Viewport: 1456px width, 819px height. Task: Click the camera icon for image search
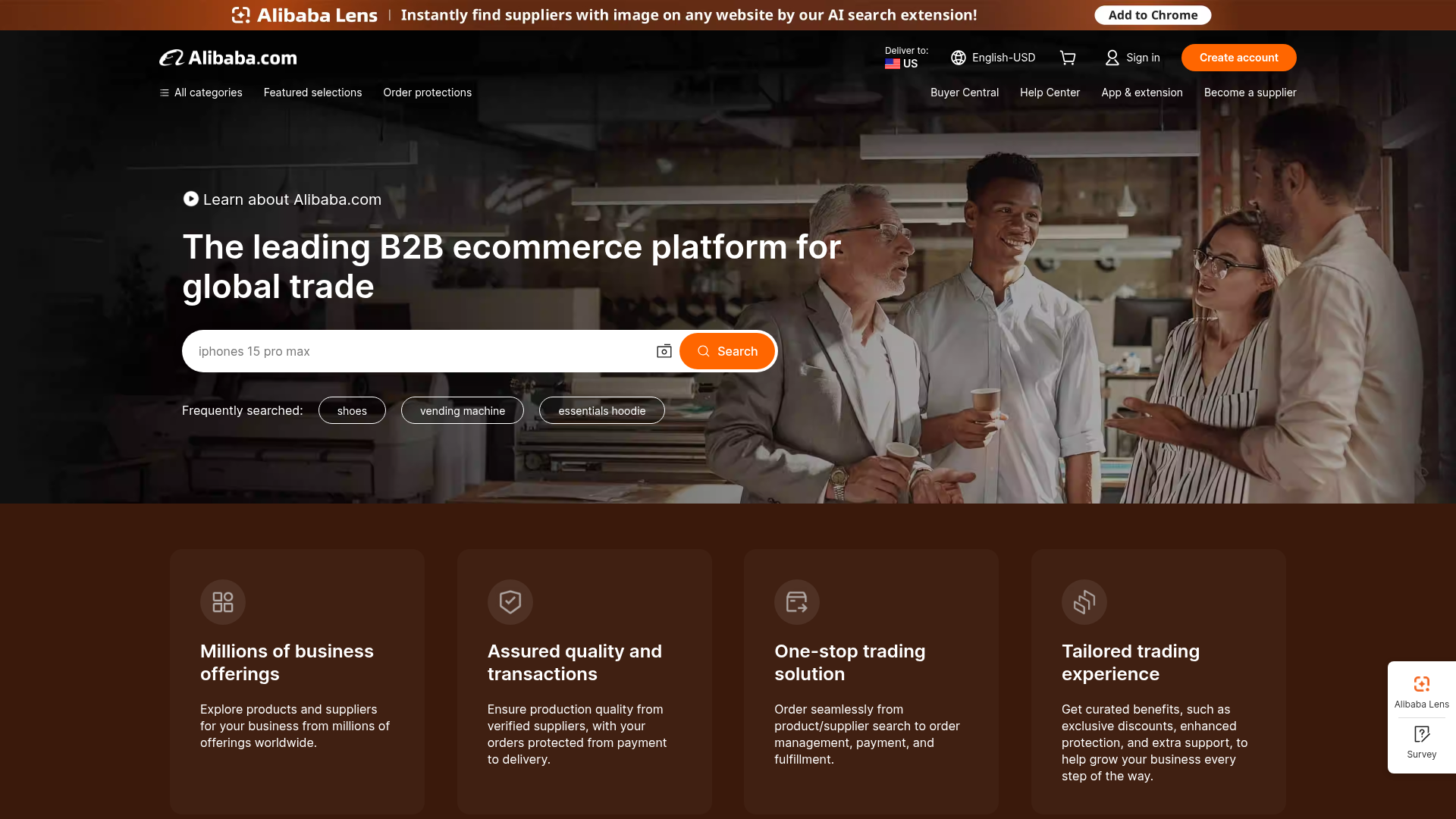pos(664,350)
